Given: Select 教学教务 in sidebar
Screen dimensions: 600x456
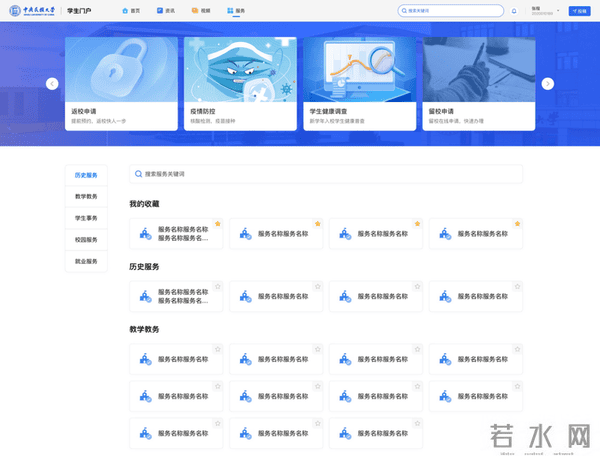Looking at the screenshot, I should (x=86, y=196).
